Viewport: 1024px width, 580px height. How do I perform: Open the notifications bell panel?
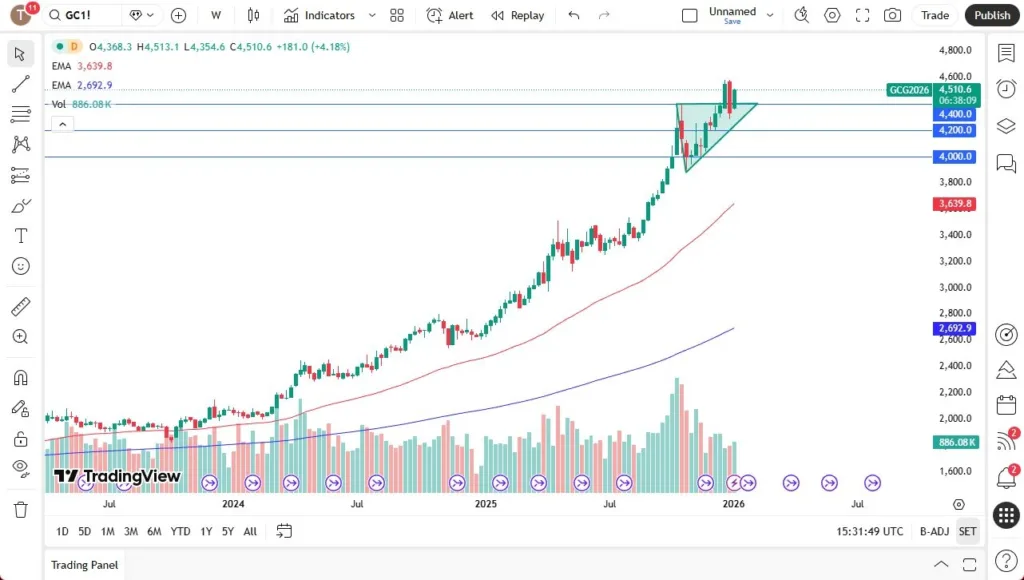tap(1005, 478)
